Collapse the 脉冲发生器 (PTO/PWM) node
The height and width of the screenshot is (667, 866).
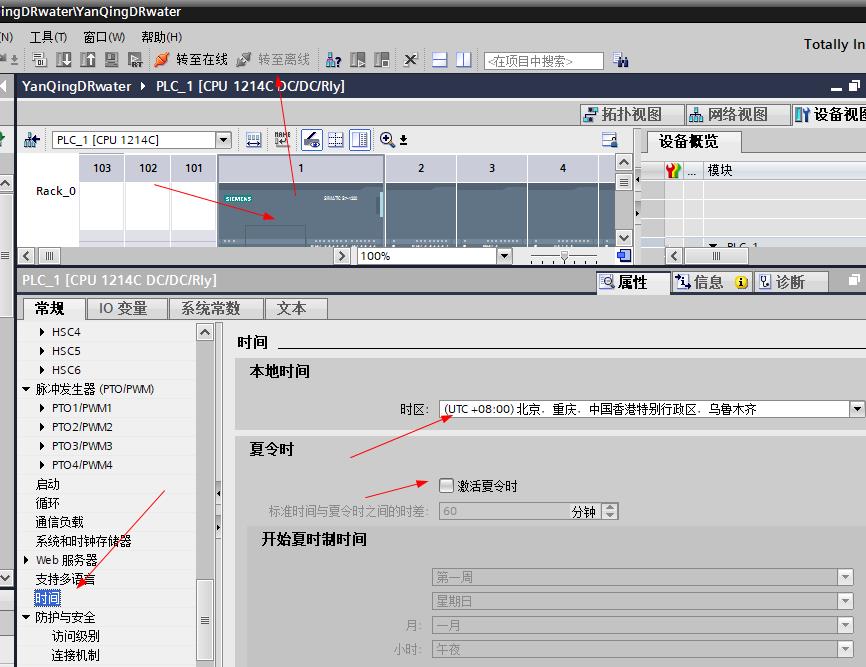[27, 389]
